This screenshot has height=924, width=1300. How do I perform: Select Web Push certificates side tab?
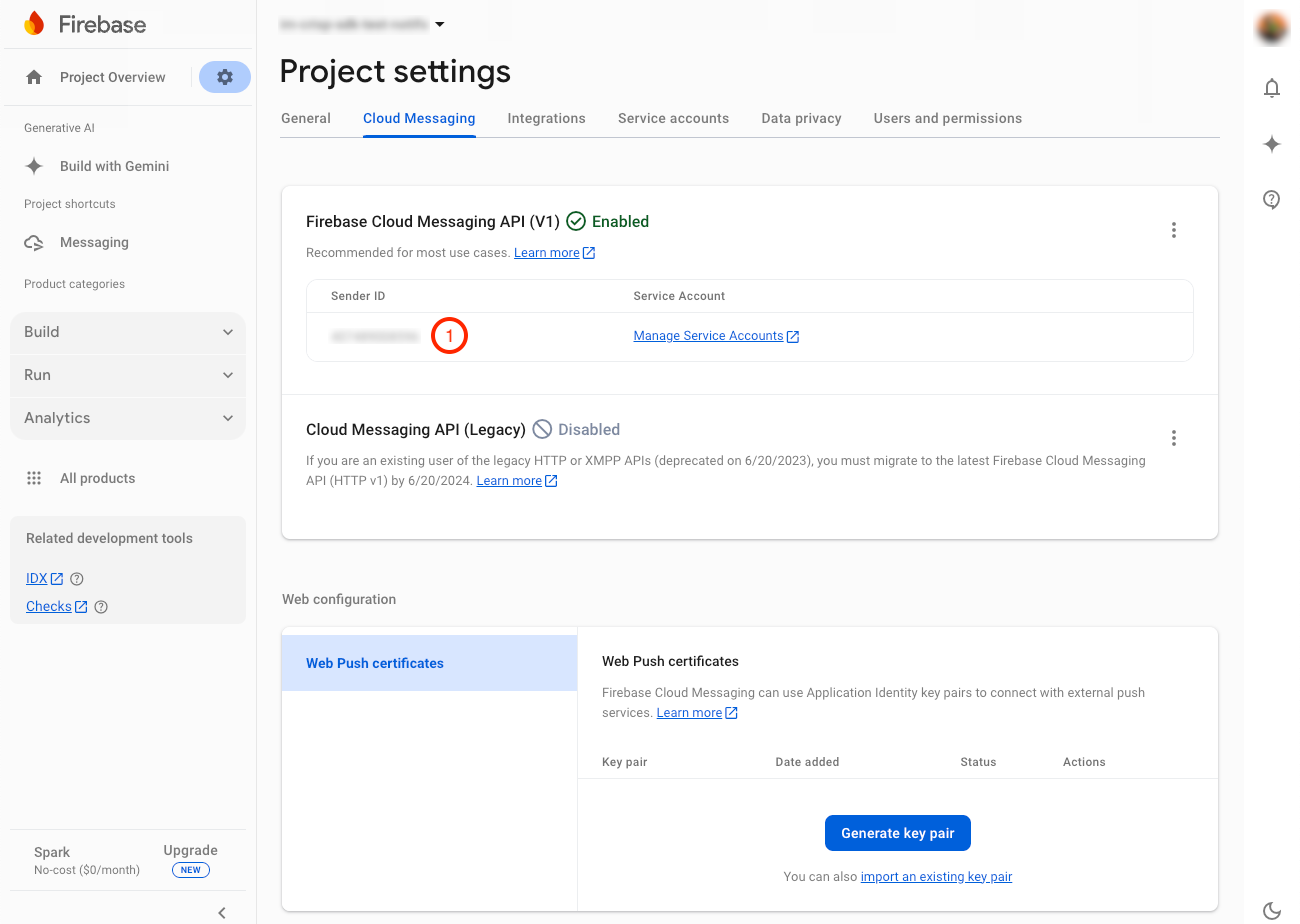tap(430, 663)
